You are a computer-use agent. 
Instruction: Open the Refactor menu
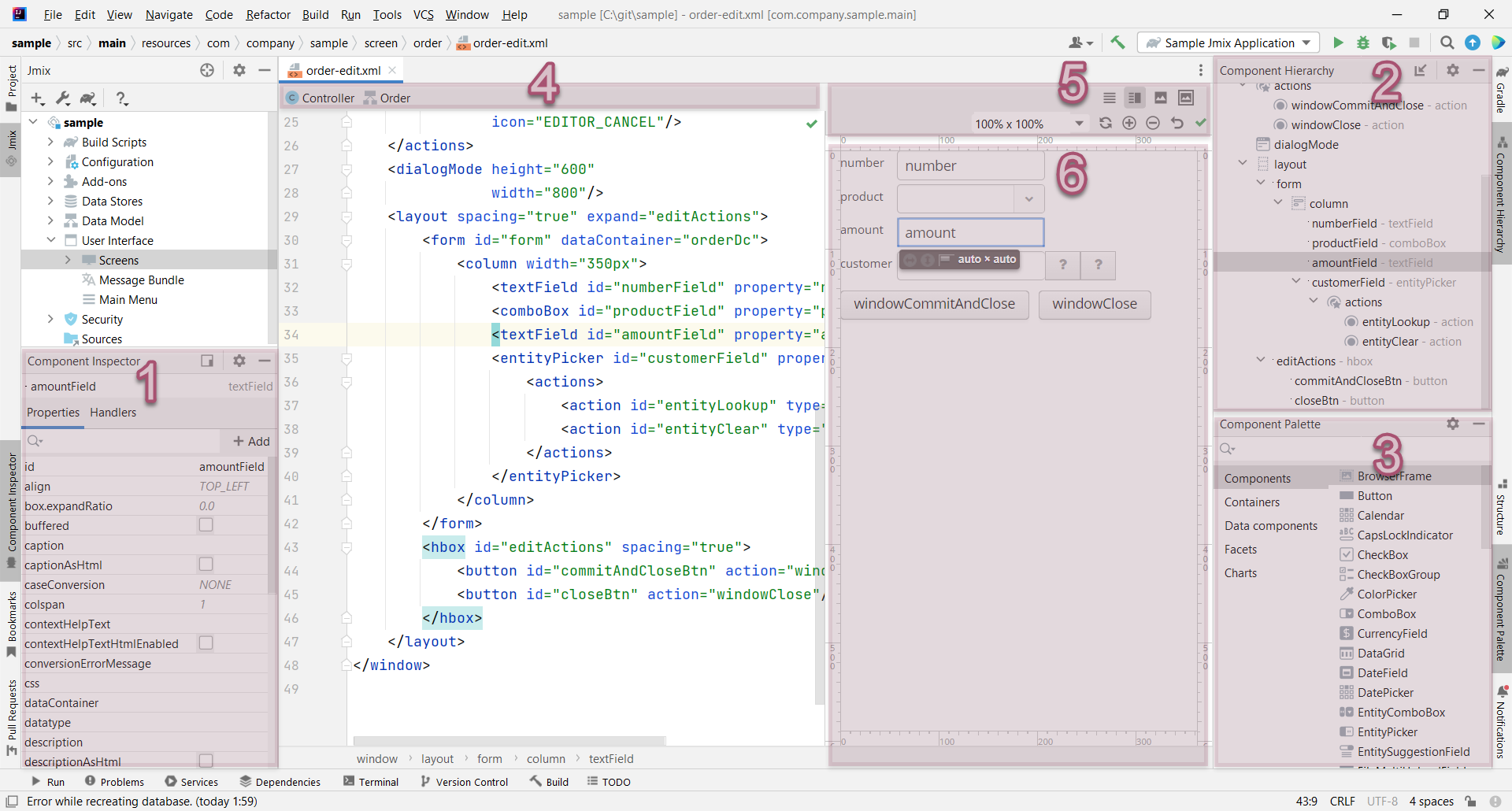[268, 14]
